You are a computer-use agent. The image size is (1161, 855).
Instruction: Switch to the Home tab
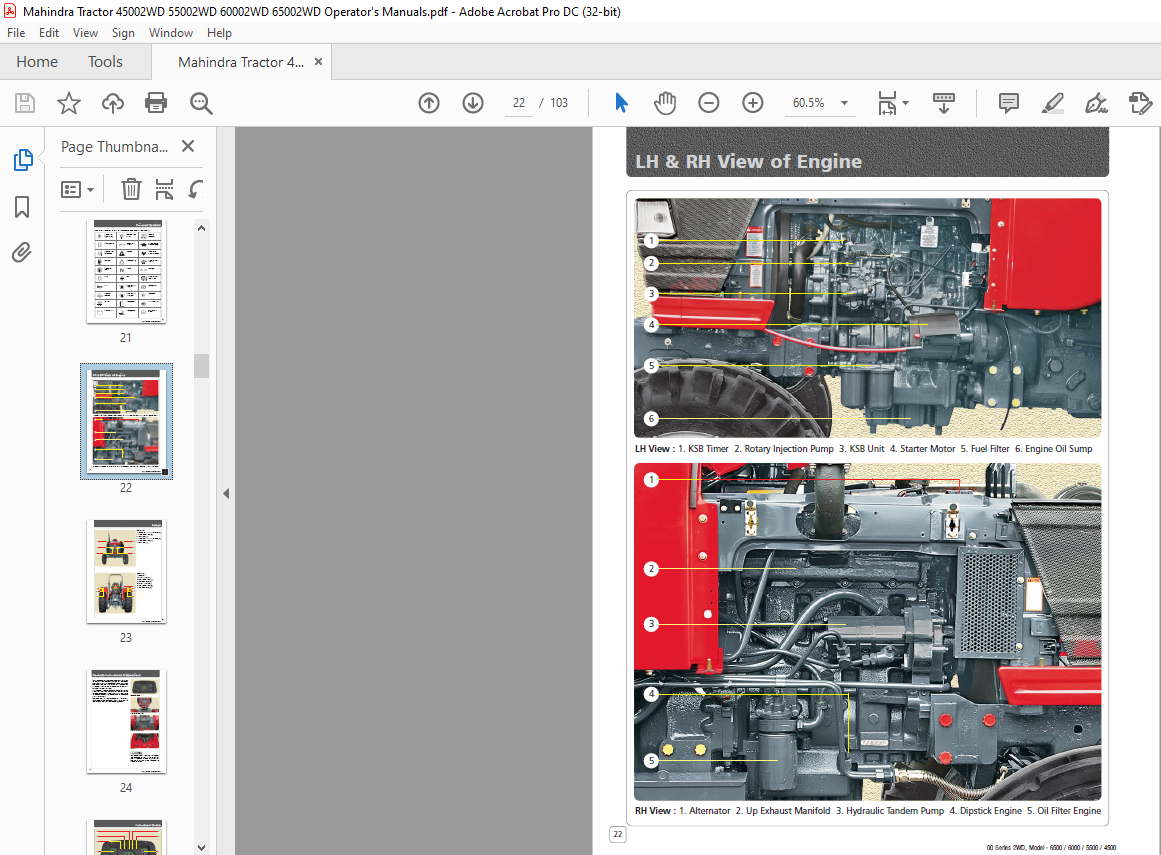37,61
